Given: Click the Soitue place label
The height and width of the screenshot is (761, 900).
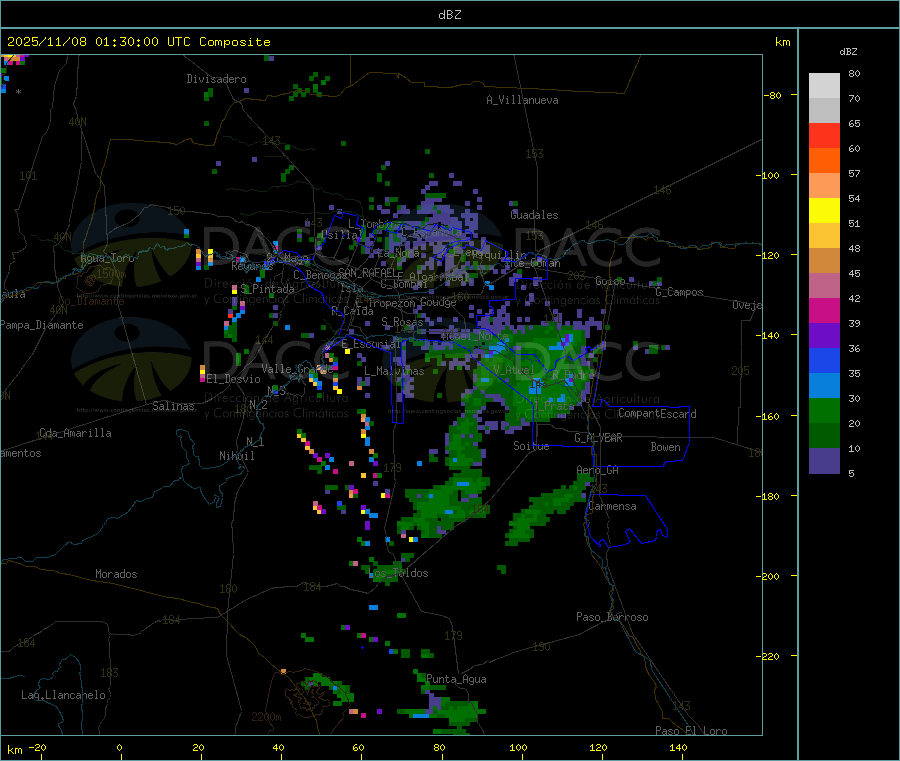Looking at the screenshot, I should click(531, 446).
